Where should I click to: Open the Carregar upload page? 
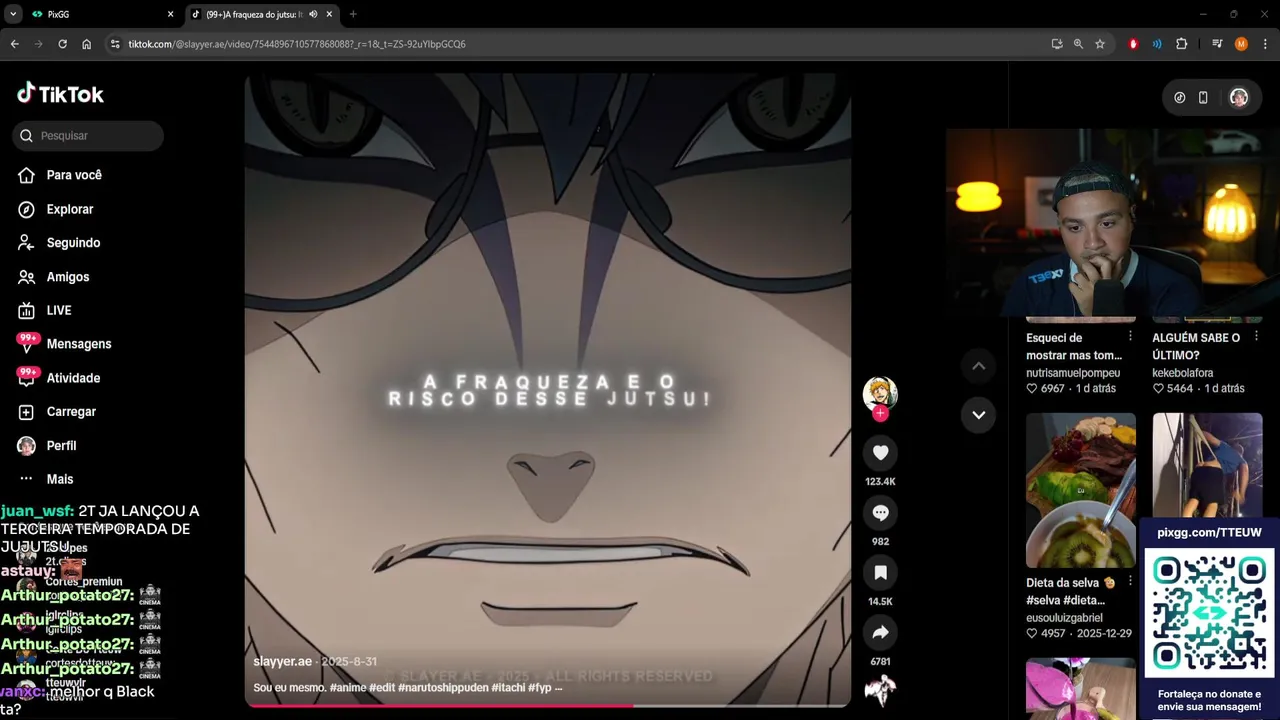(x=58, y=412)
